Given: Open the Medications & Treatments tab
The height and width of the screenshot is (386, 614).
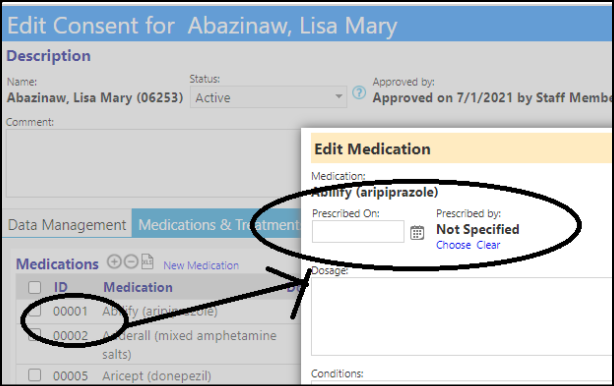Looking at the screenshot, I should tap(216, 224).
